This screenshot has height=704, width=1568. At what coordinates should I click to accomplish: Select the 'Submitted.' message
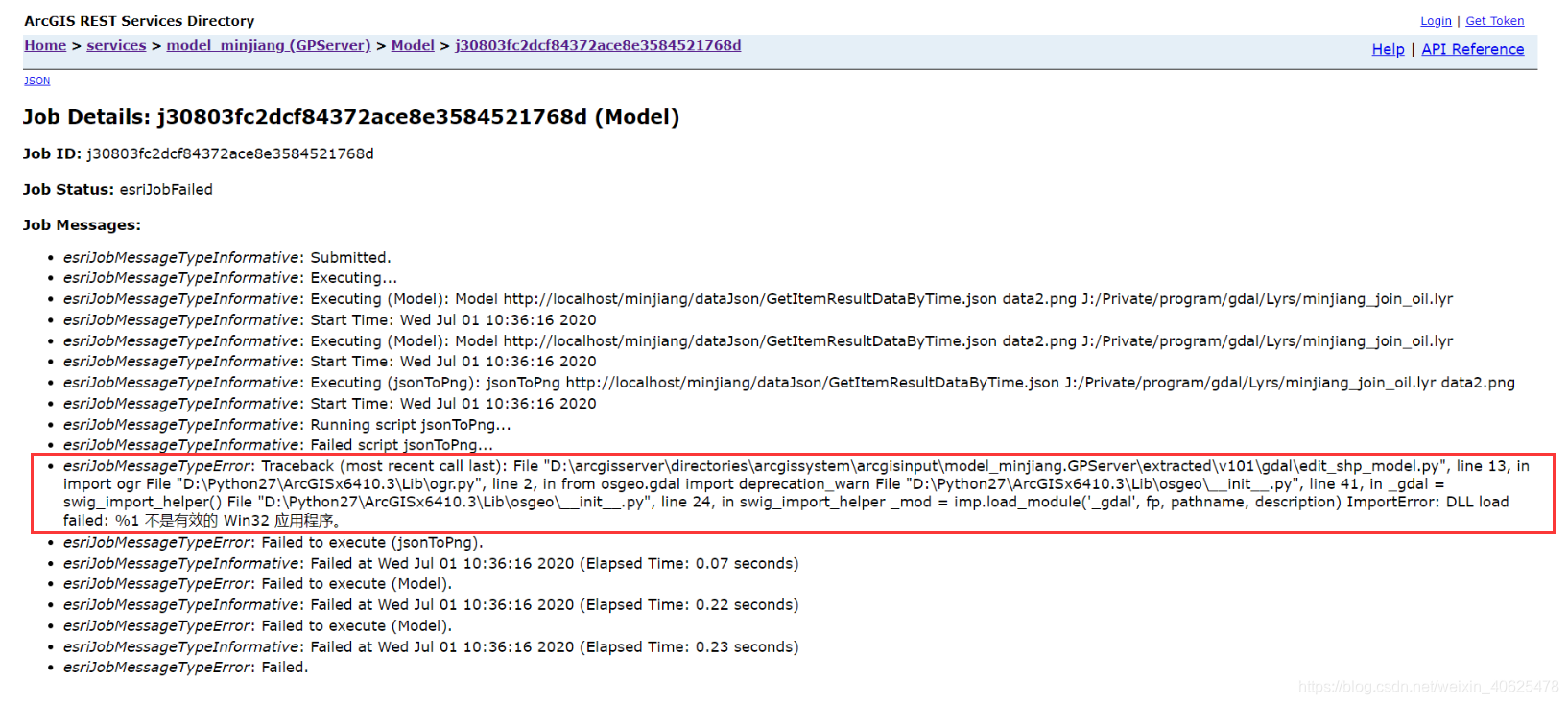pyautogui.click(x=227, y=258)
